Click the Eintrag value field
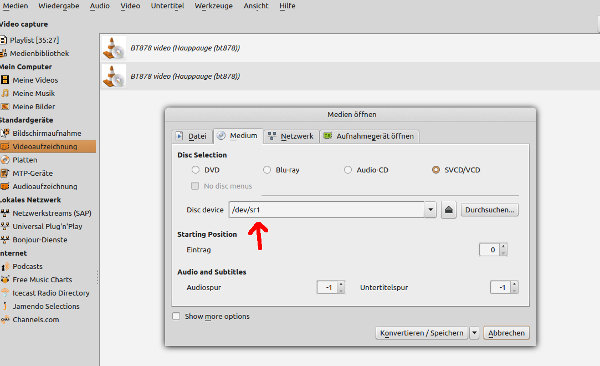This screenshot has width=600, height=366. point(489,250)
